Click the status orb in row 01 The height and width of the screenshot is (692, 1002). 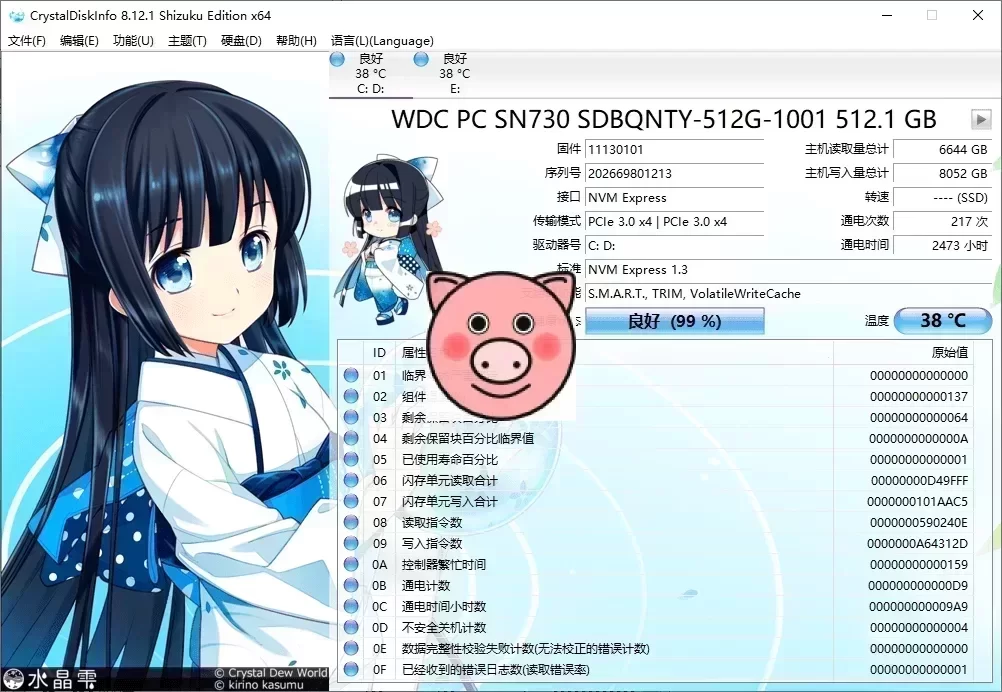pyautogui.click(x=351, y=375)
